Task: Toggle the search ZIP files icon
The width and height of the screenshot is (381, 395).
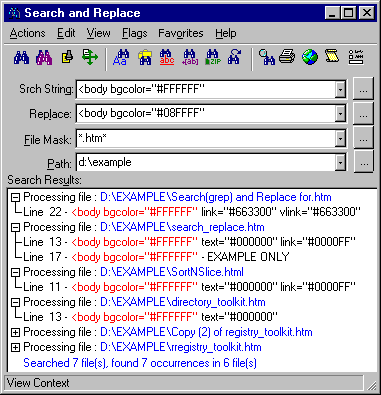Action: [x=213, y=57]
